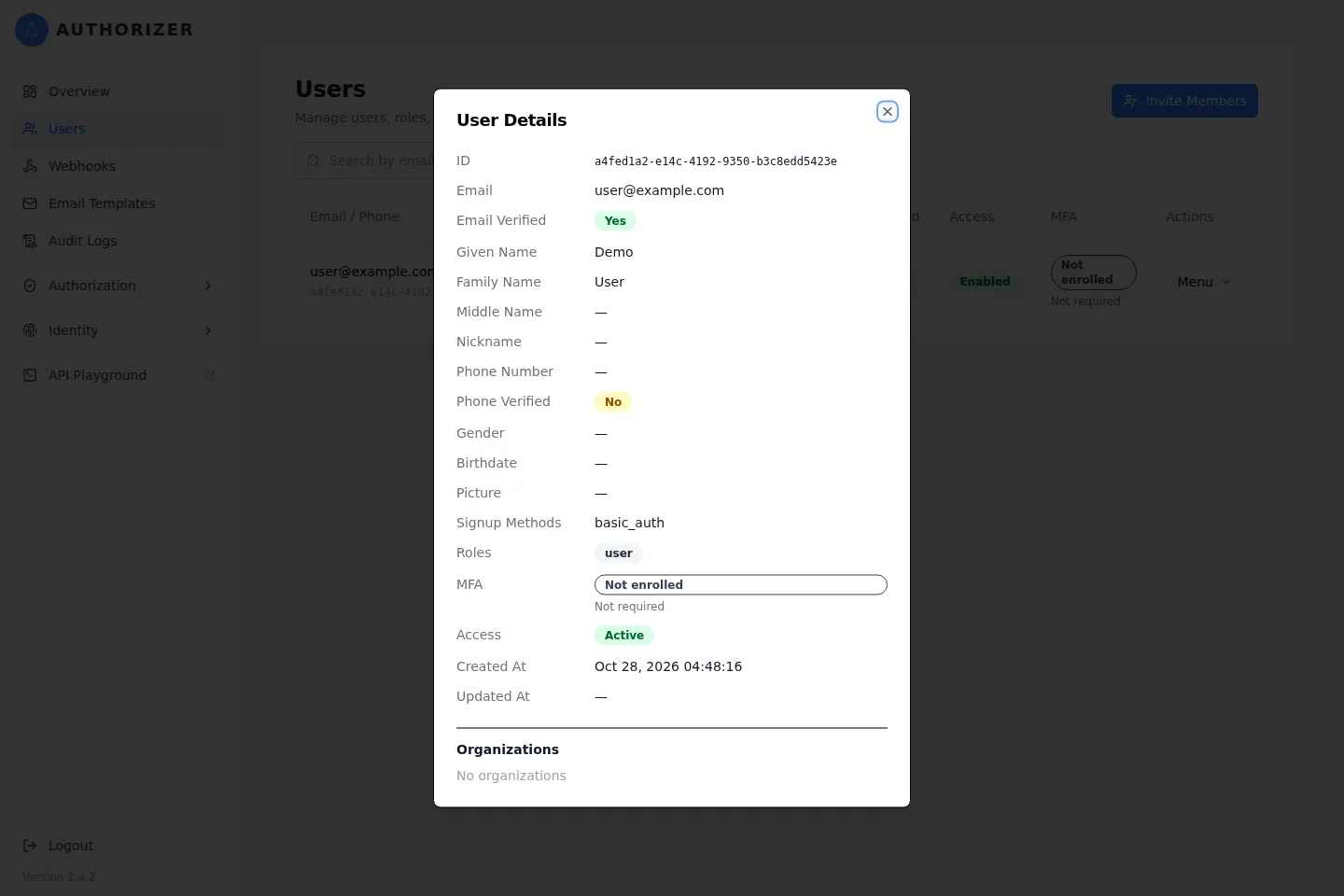Click the Overview grid icon

[x=30, y=91]
